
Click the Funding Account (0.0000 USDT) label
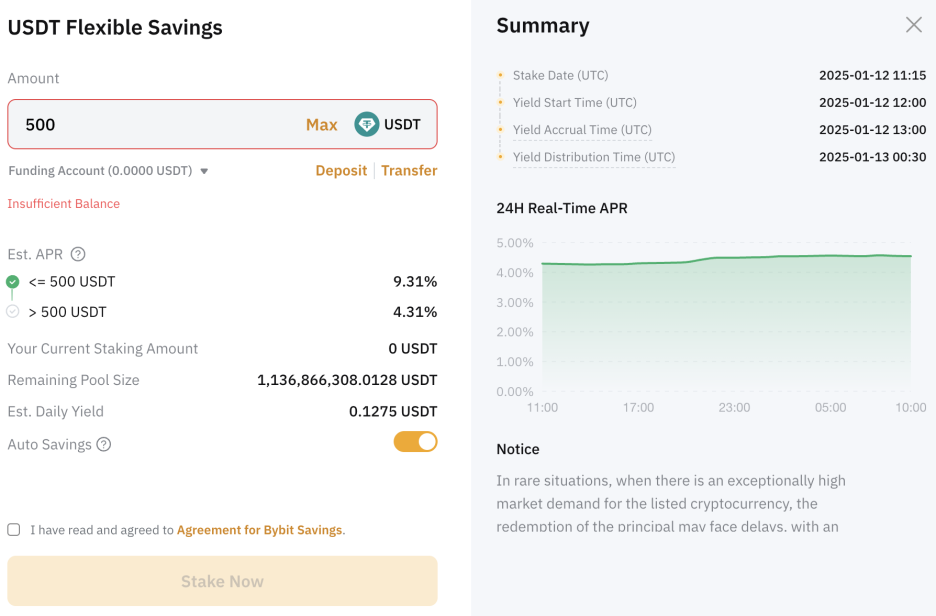click(100, 171)
